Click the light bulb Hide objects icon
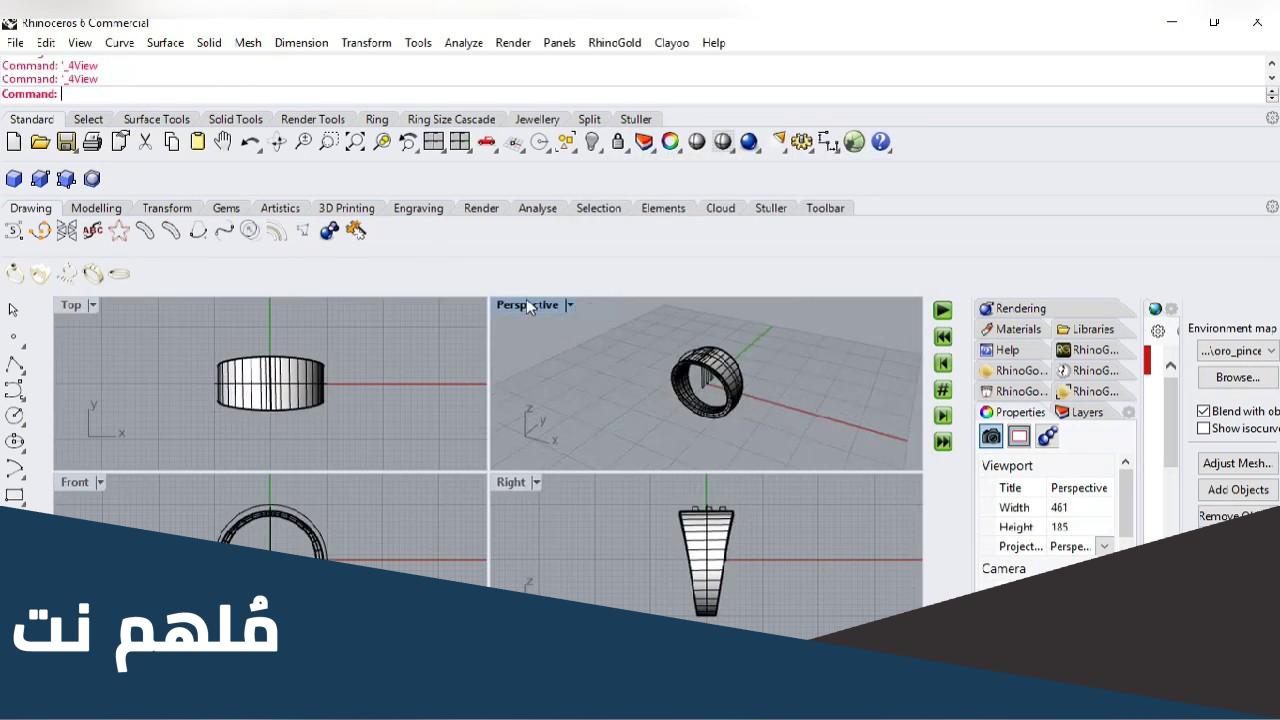1280x720 pixels. (x=593, y=142)
